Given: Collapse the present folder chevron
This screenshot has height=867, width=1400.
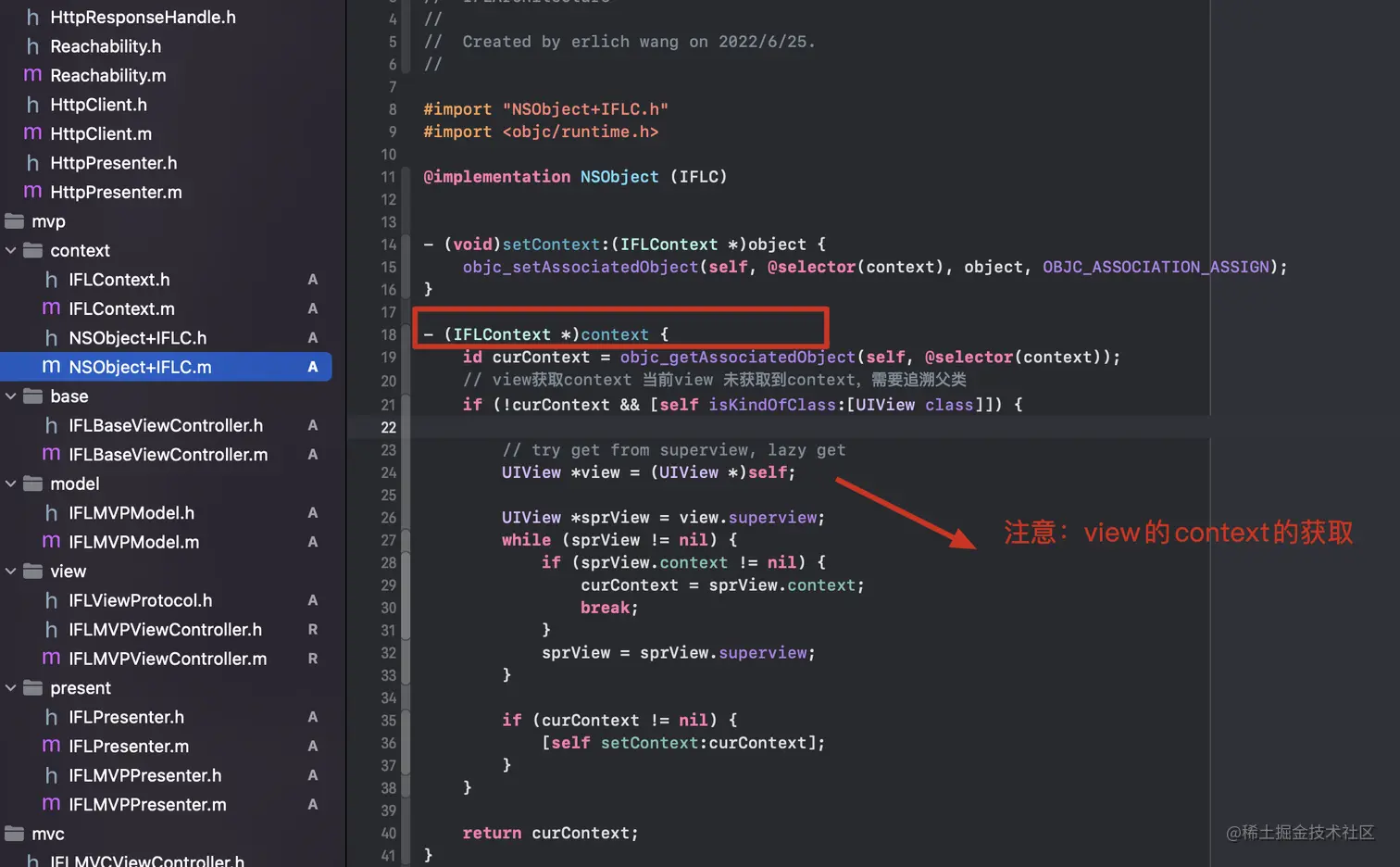Looking at the screenshot, I should 11,688.
